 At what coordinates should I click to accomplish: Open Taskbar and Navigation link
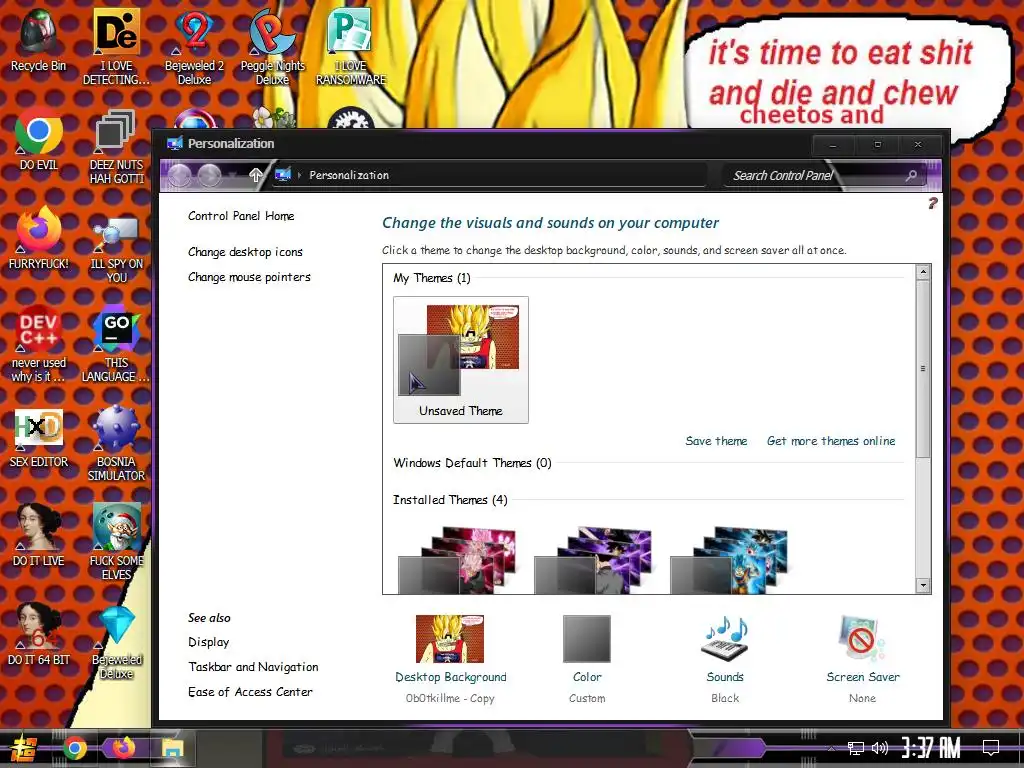coord(253,667)
